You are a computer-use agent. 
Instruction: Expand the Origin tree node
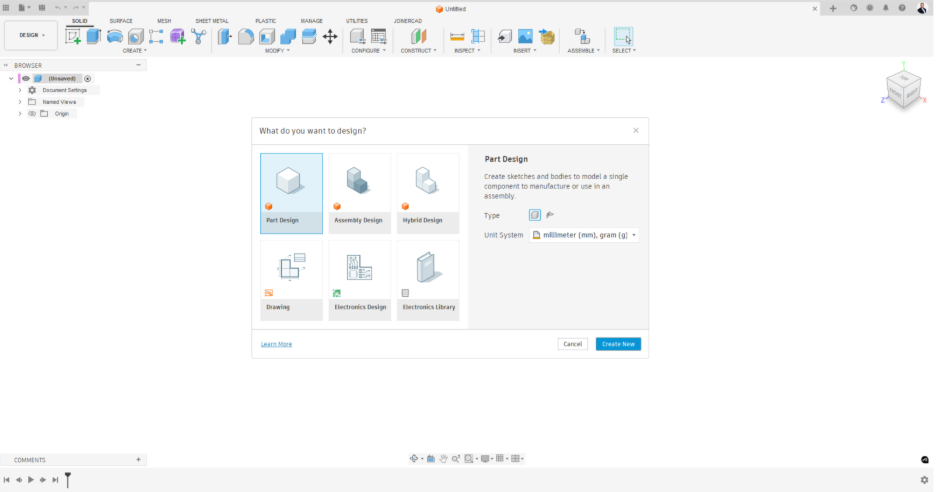tap(20, 113)
